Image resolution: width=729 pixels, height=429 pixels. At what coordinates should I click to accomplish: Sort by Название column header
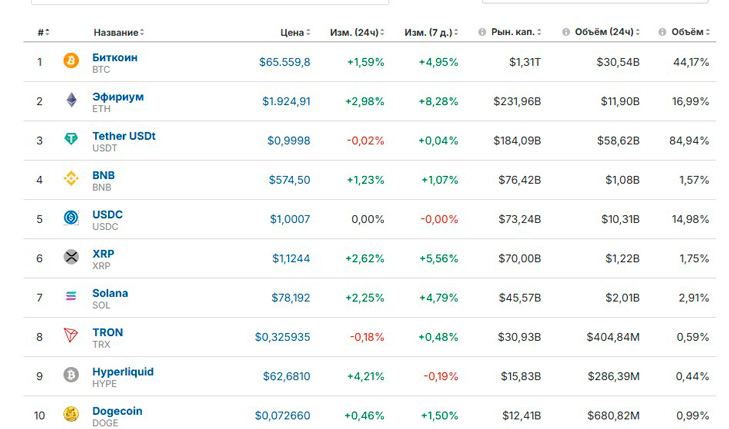click(x=119, y=33)
